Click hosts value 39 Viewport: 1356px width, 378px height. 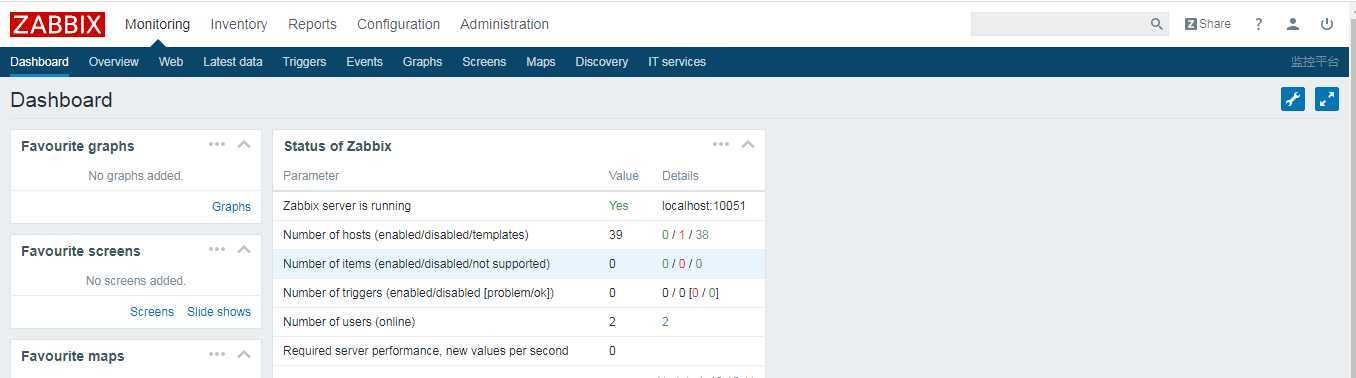coord(616,235)
